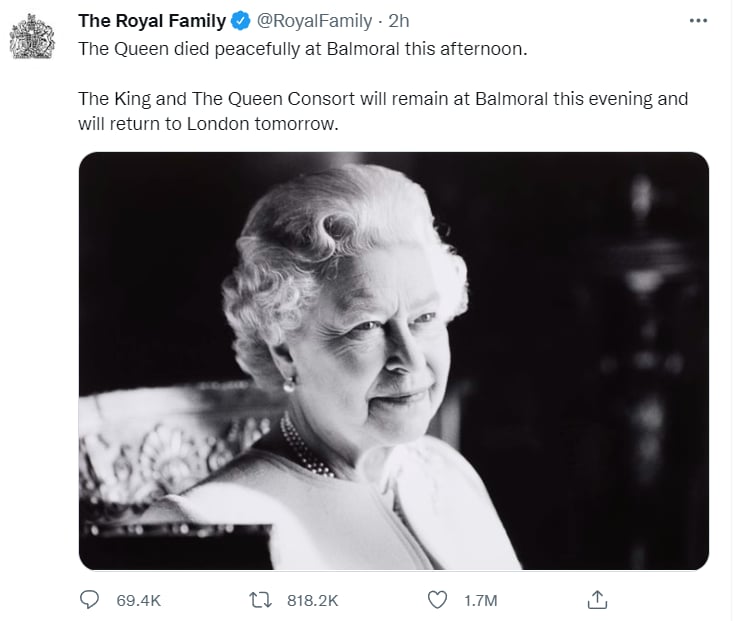This screenshot has height=621, width=736.
Task: Click the 2h timestamp
Action: 399,21
